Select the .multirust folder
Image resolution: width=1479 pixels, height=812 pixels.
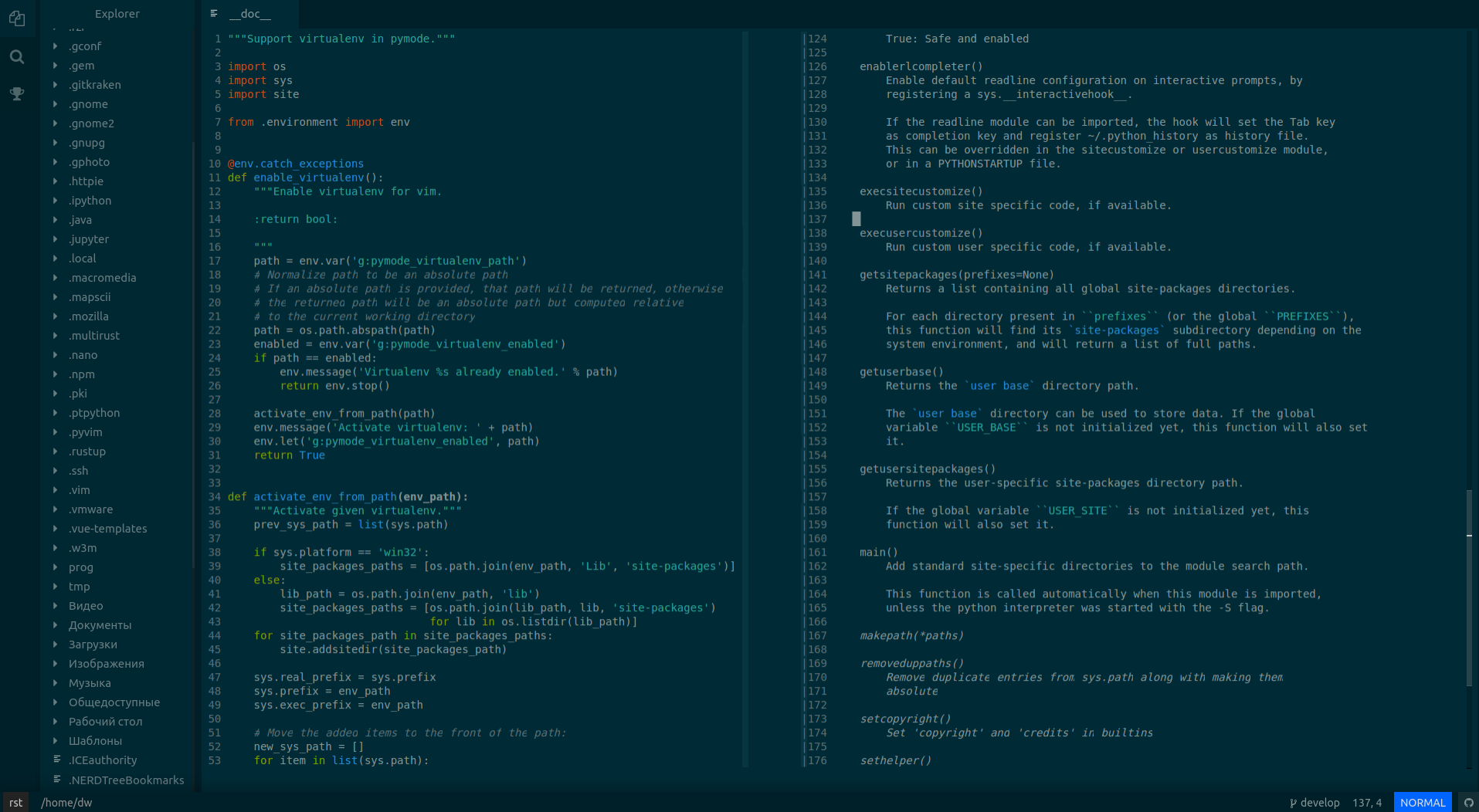[x=93, y=336]
